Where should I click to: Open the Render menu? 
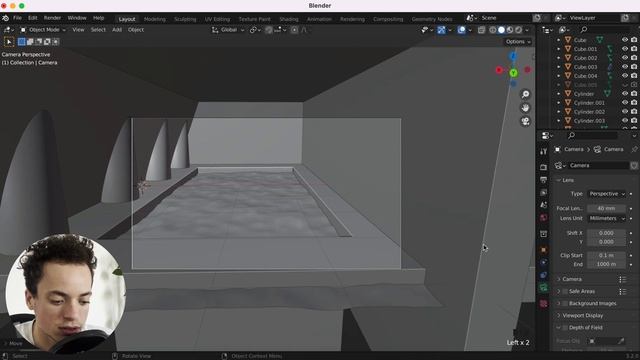[52, 18]
